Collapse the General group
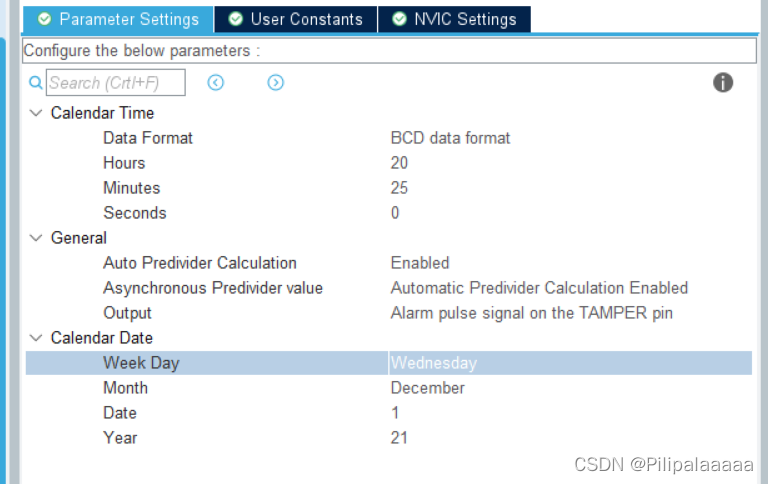This screenshot has width=768, height=484. (36, 238)
